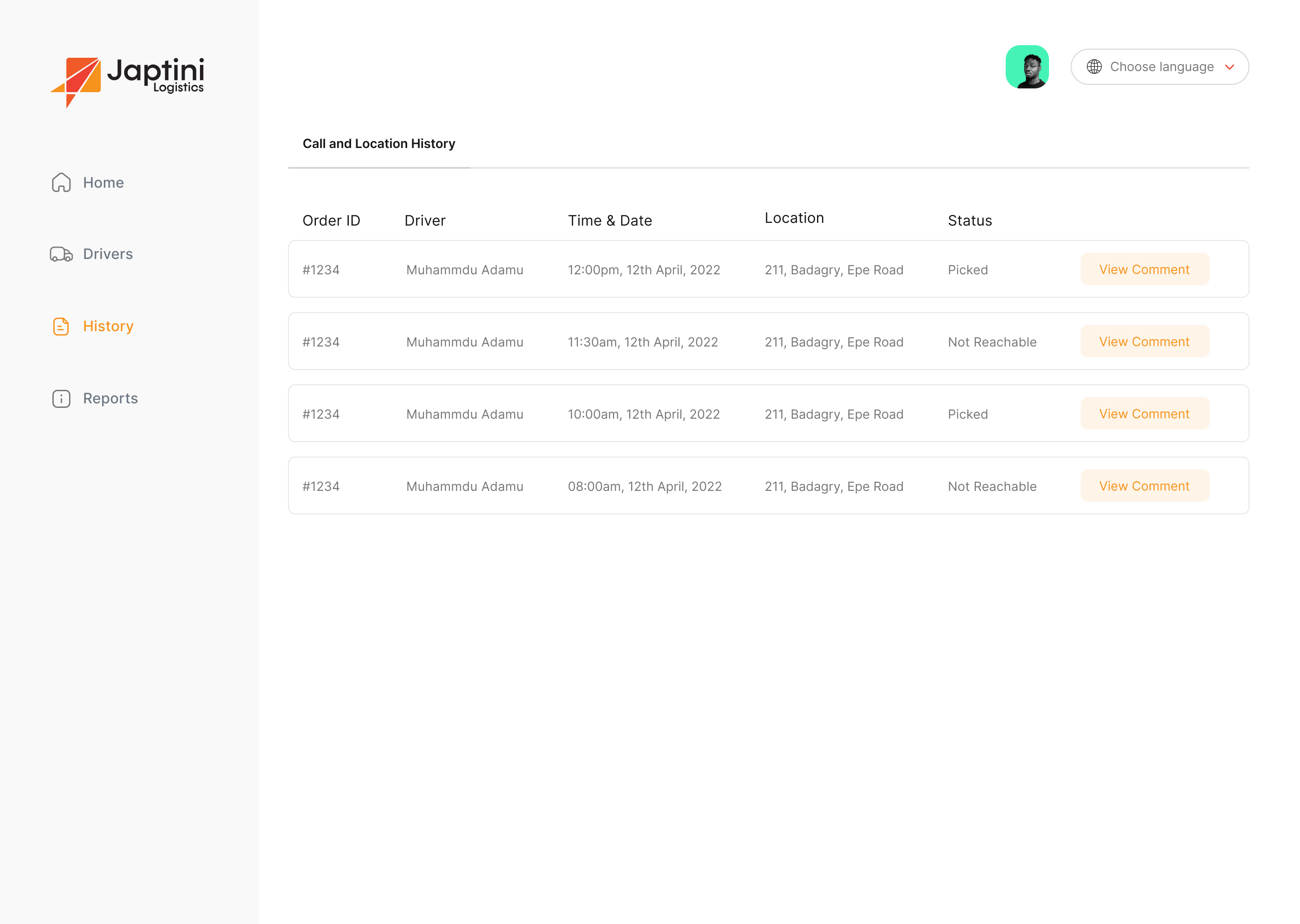Click Muhammdu Adamu in the 10:00am row
1300x924 pixels.
(464, 414)
